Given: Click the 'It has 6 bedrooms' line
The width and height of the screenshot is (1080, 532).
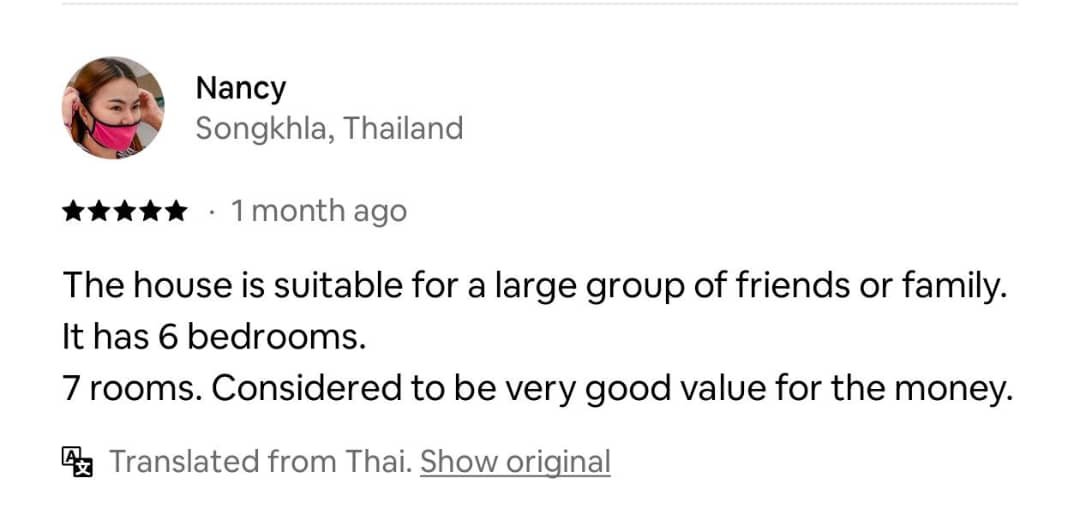Looking at the screenshot, I should coord(213,338).
